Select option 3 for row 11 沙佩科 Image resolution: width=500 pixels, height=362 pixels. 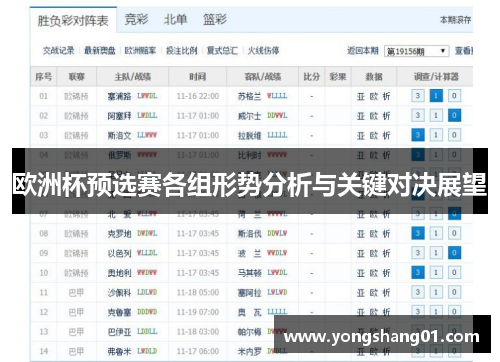pos(418,292)
